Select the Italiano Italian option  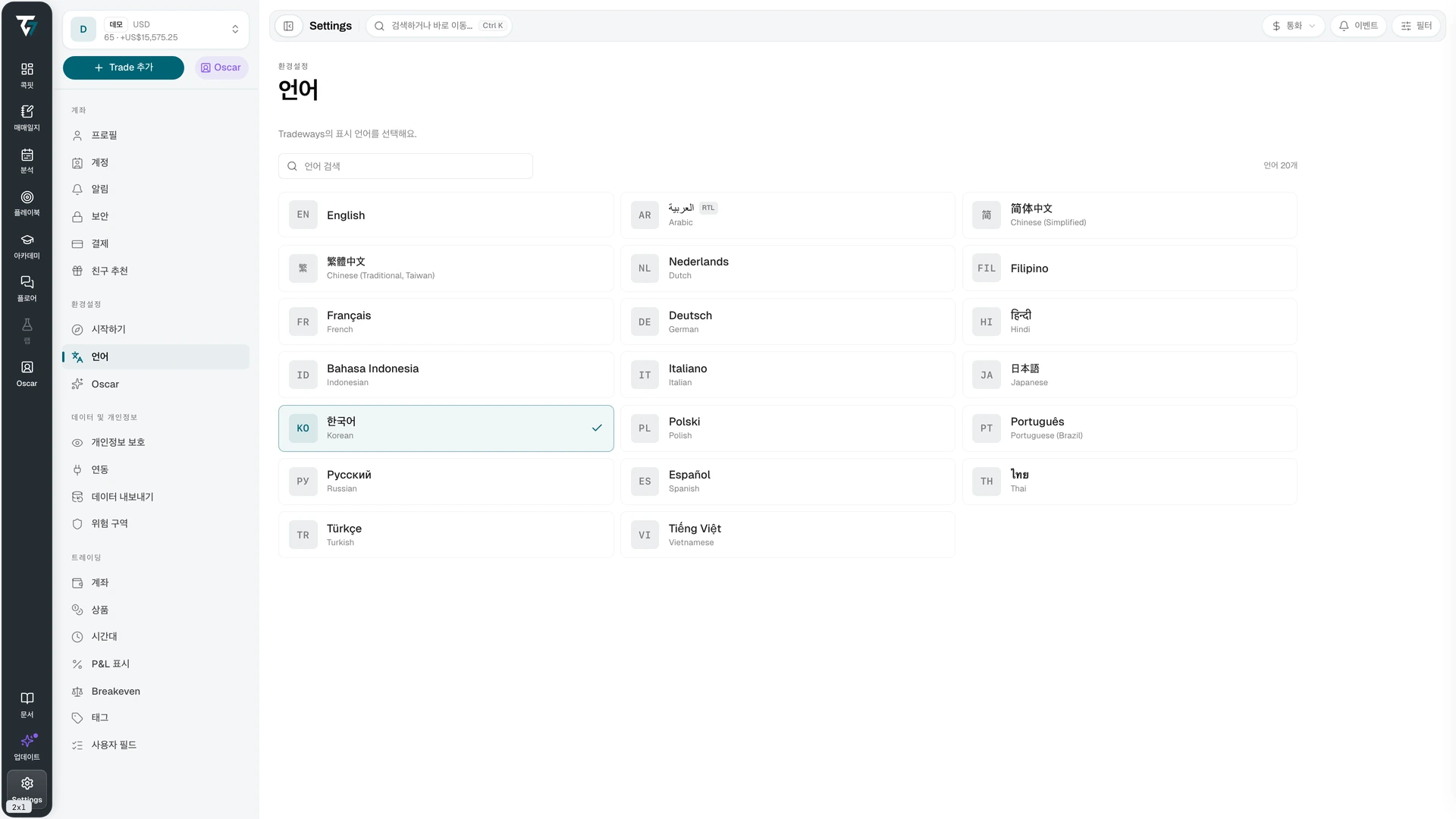pos(787,375)
